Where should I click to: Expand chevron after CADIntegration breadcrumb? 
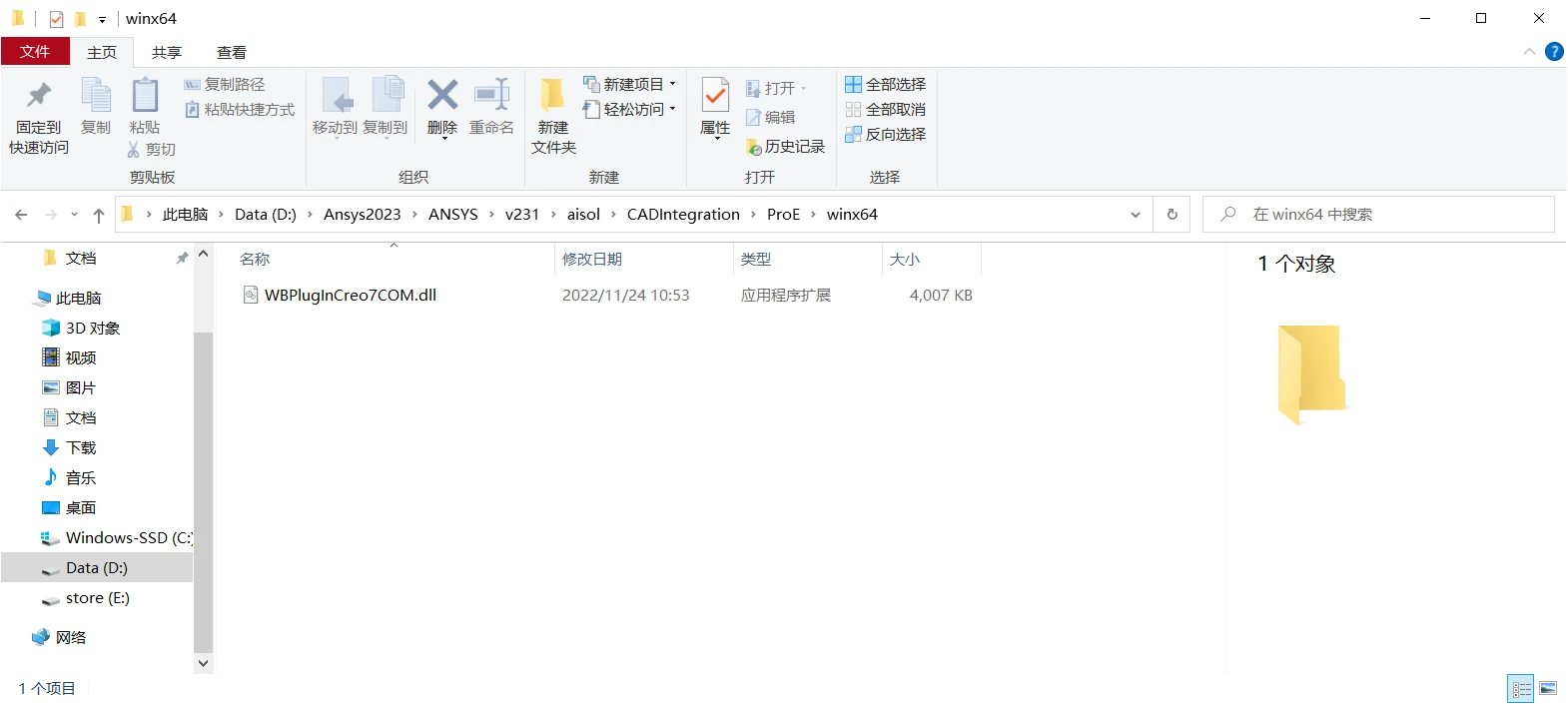(x=753, y=215)
